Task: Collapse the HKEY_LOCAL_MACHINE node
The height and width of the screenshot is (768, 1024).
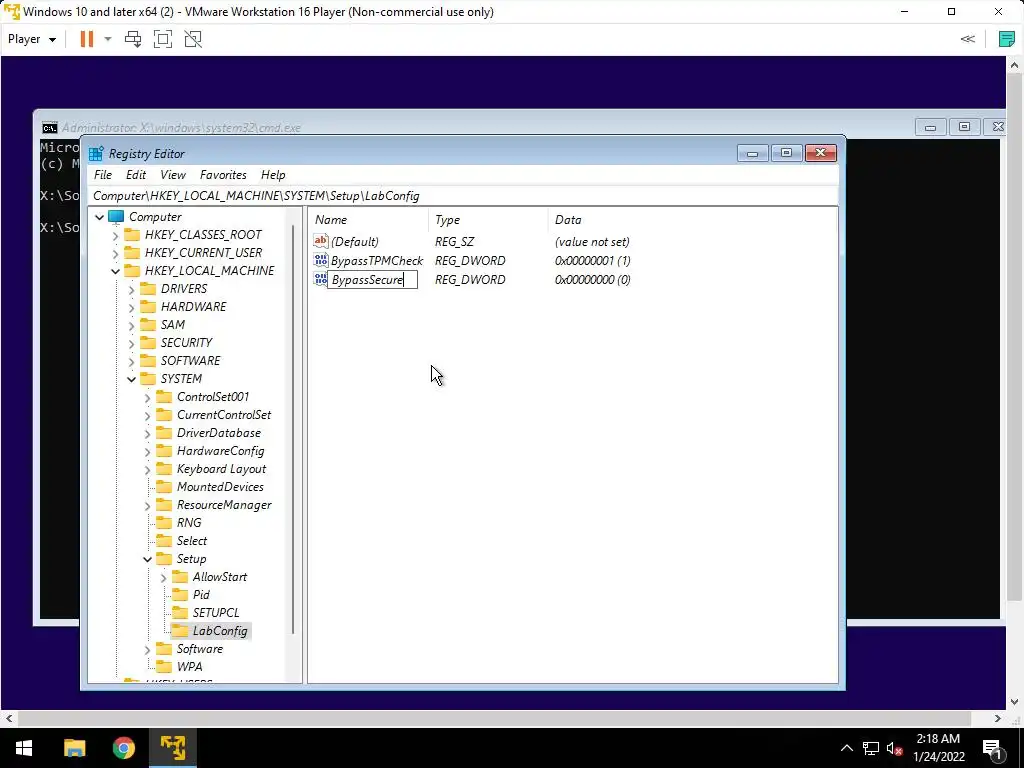Action: (116, 271)
